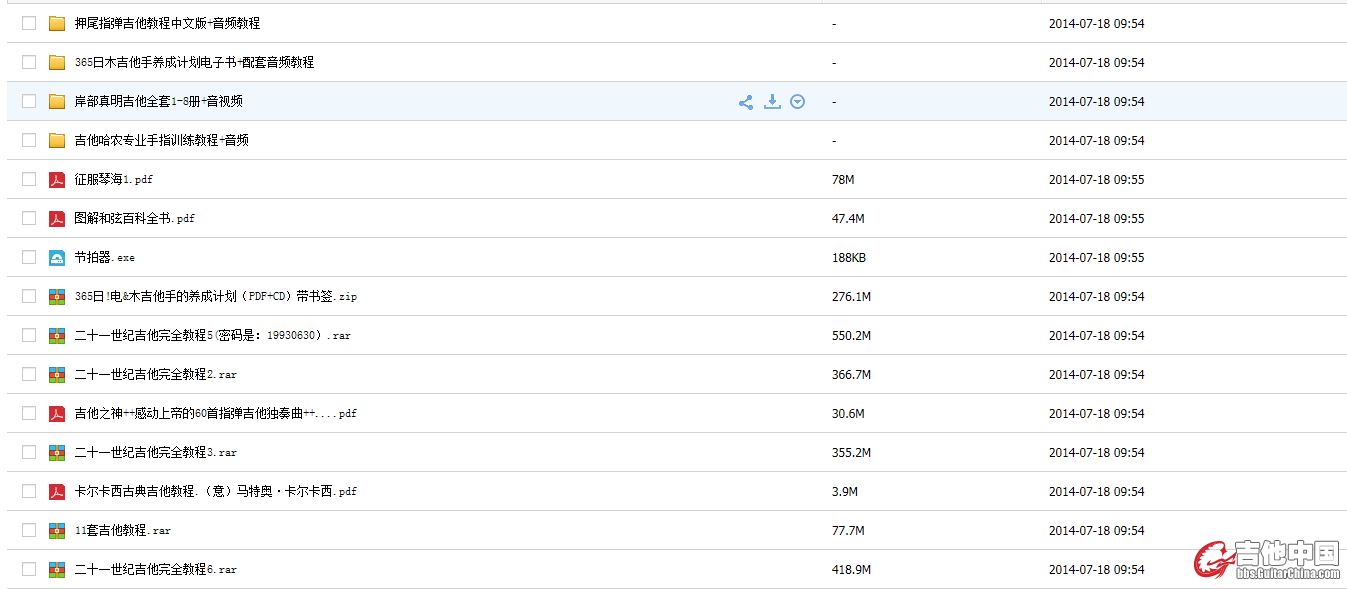Click the PDF icon of 征服琴海1.pdf
This screenshot has width=1347, height=589.
57,179
